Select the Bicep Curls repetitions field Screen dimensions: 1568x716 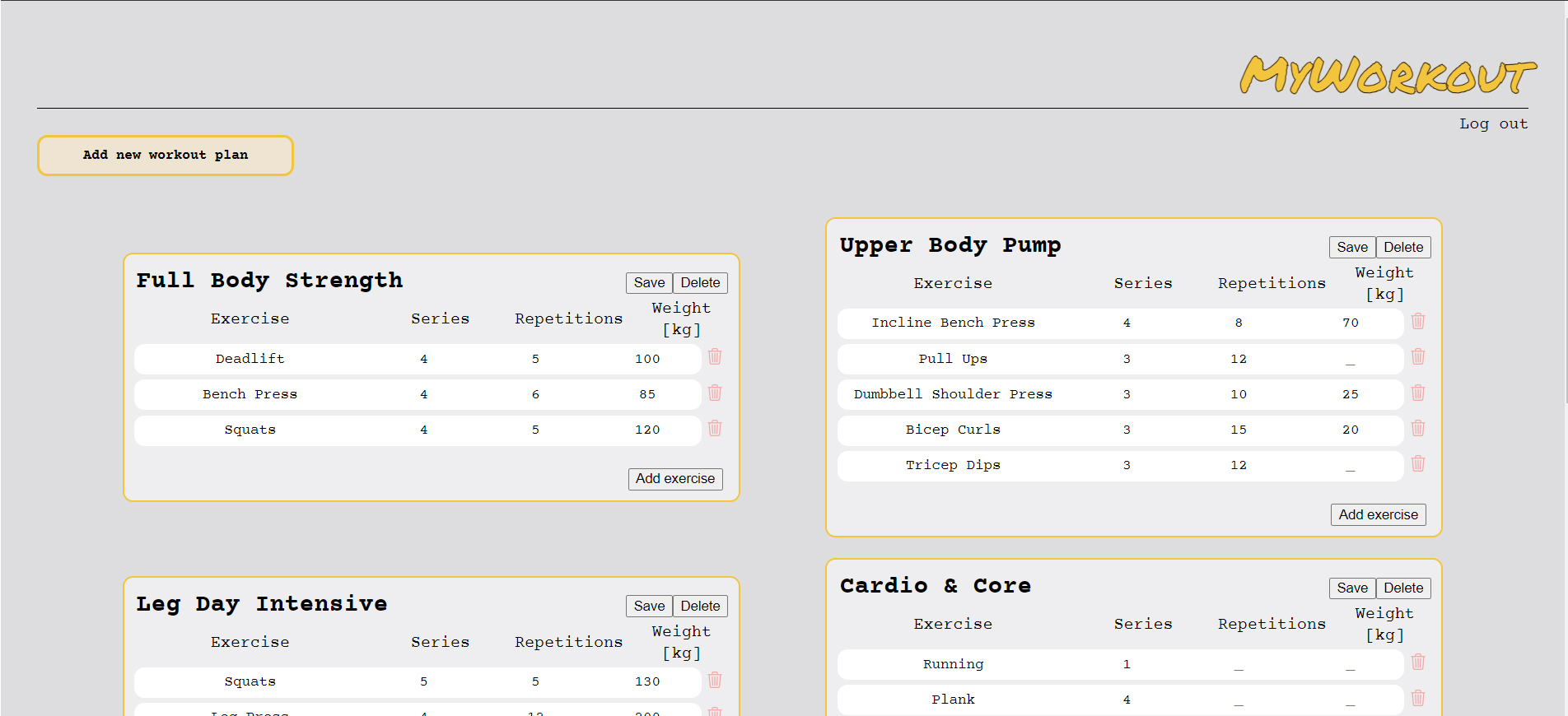point(1239,430)
